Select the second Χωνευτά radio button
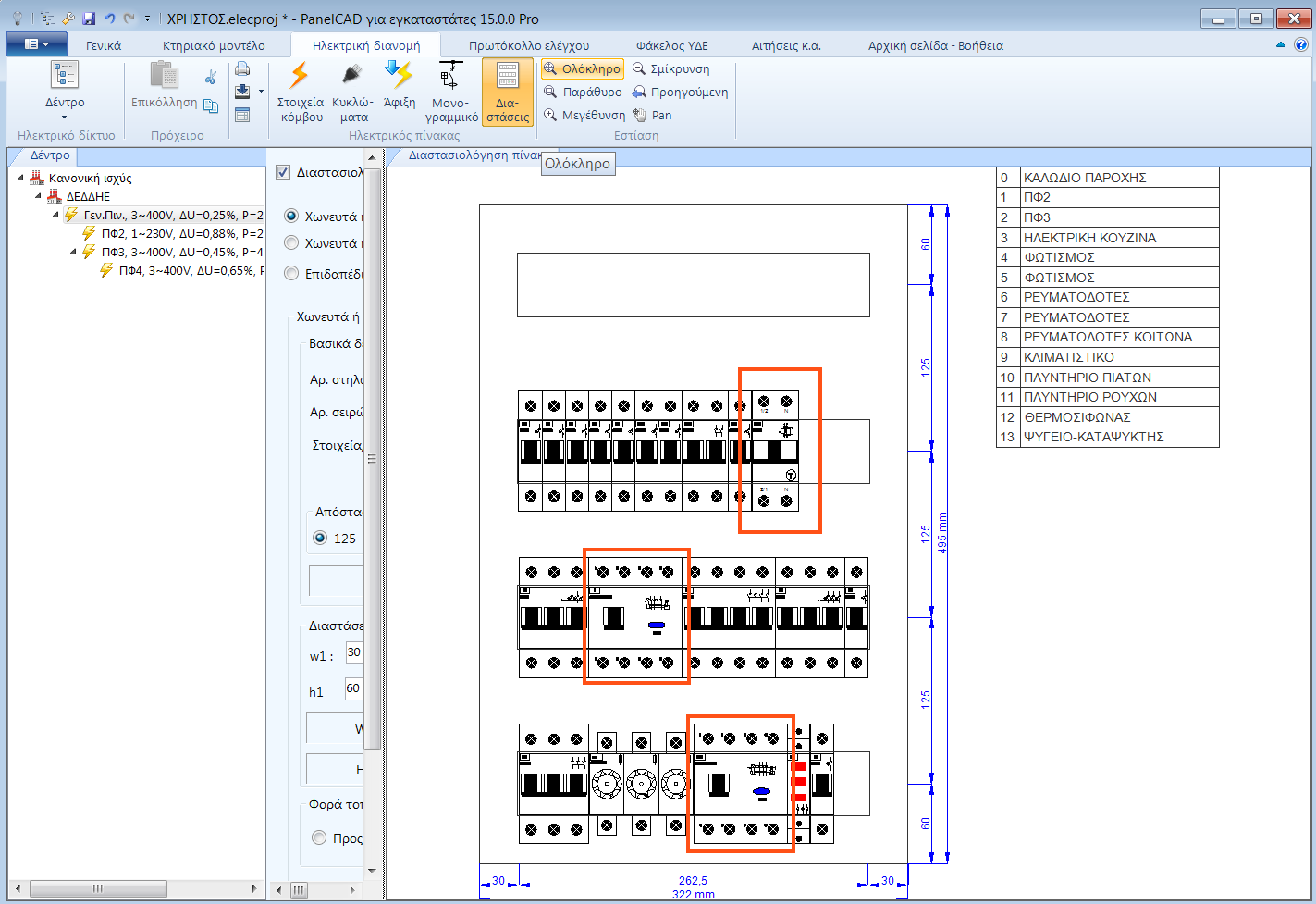Screen dimensions: 1316x904 click(x=291, y=243)
